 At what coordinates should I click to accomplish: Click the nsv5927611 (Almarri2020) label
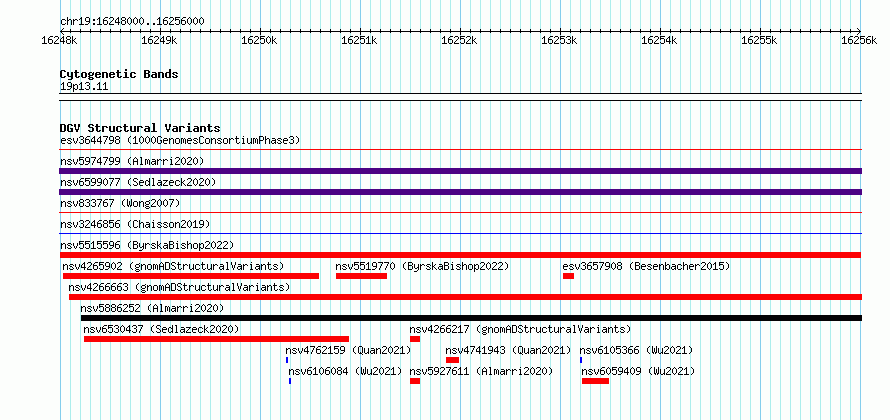pos(481,371)
